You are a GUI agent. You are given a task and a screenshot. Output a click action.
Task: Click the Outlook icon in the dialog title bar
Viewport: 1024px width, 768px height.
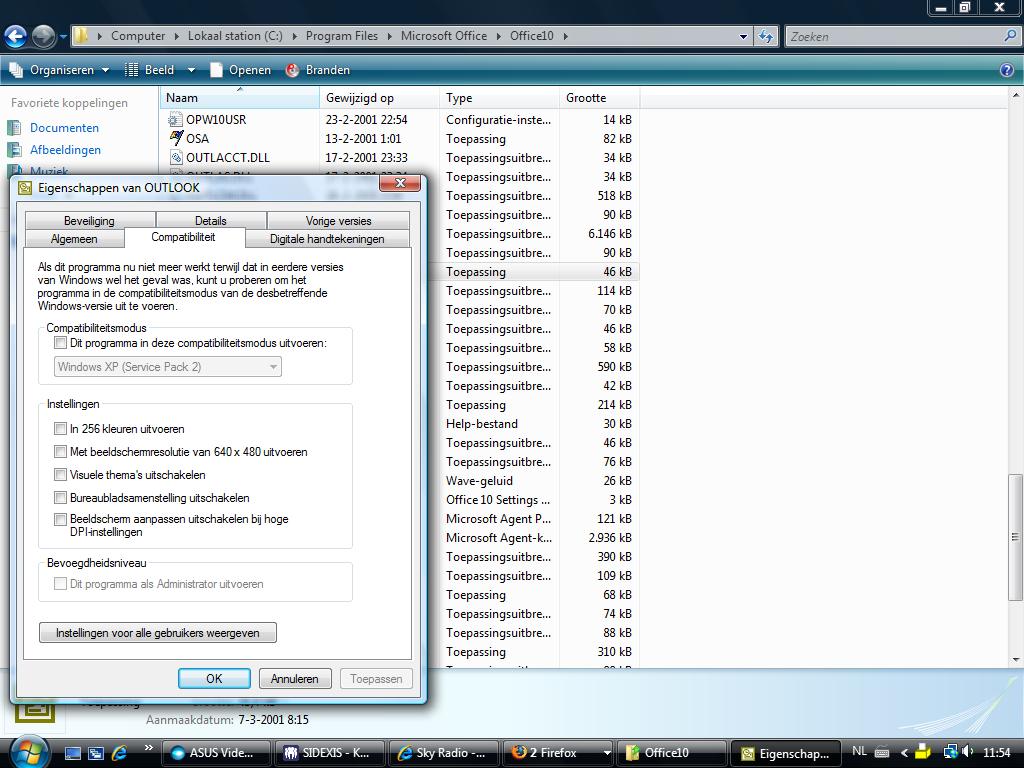[x=25, y=188]
